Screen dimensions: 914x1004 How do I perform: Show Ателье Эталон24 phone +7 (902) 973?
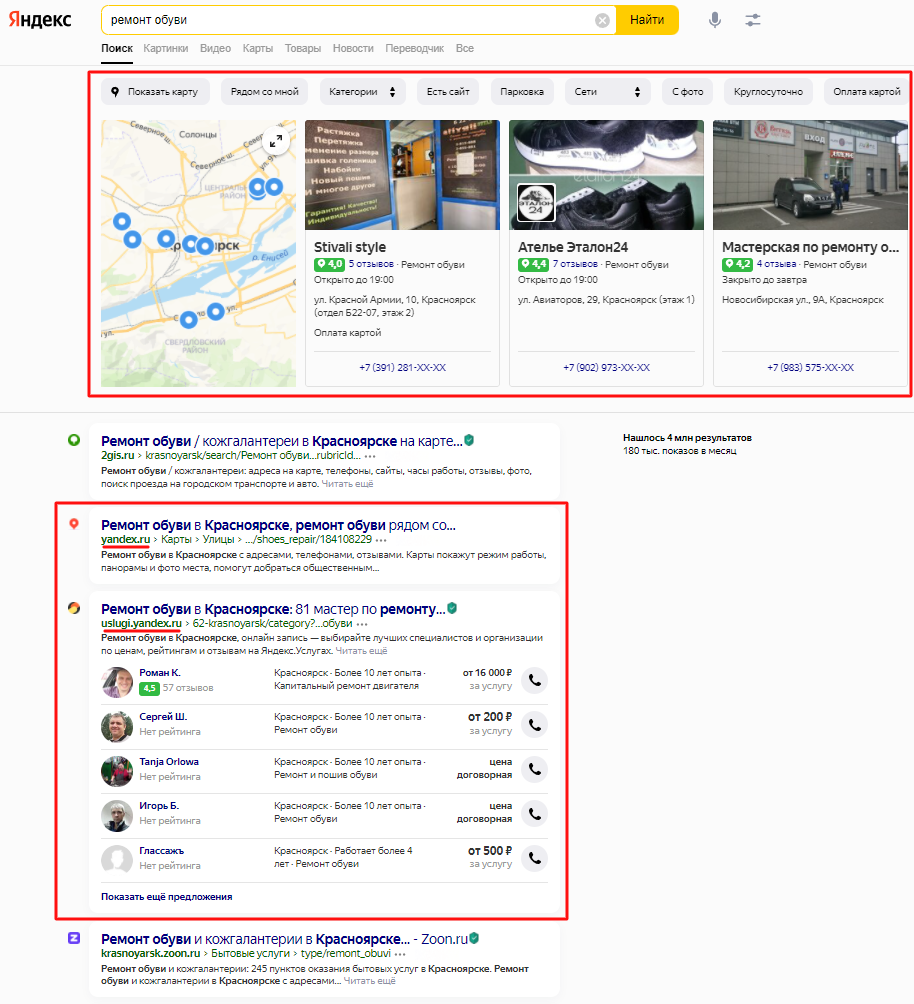pyautogui.click(x=607, y=368)
